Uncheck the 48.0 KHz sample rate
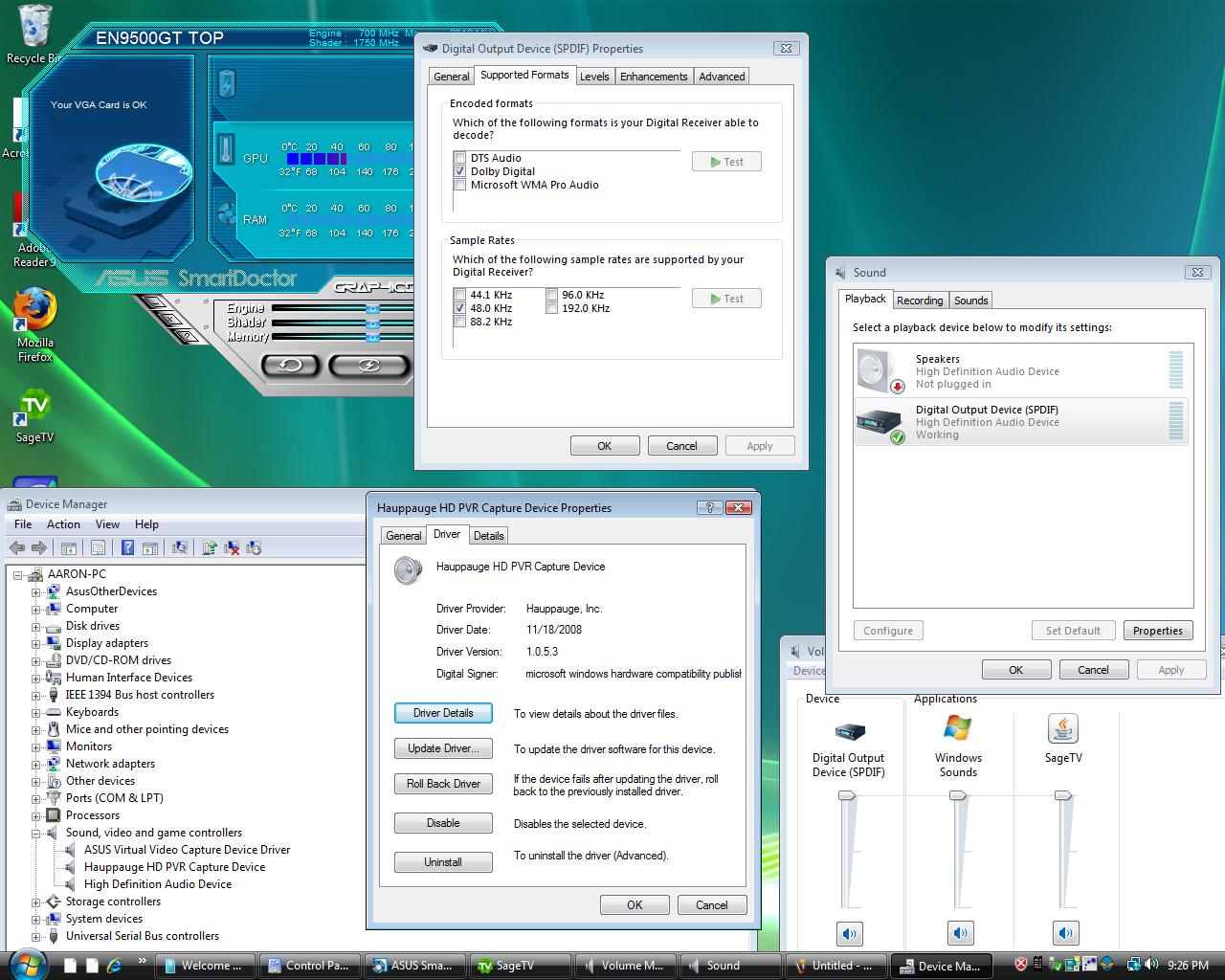 pyautogui.click(x=459, y=308)
